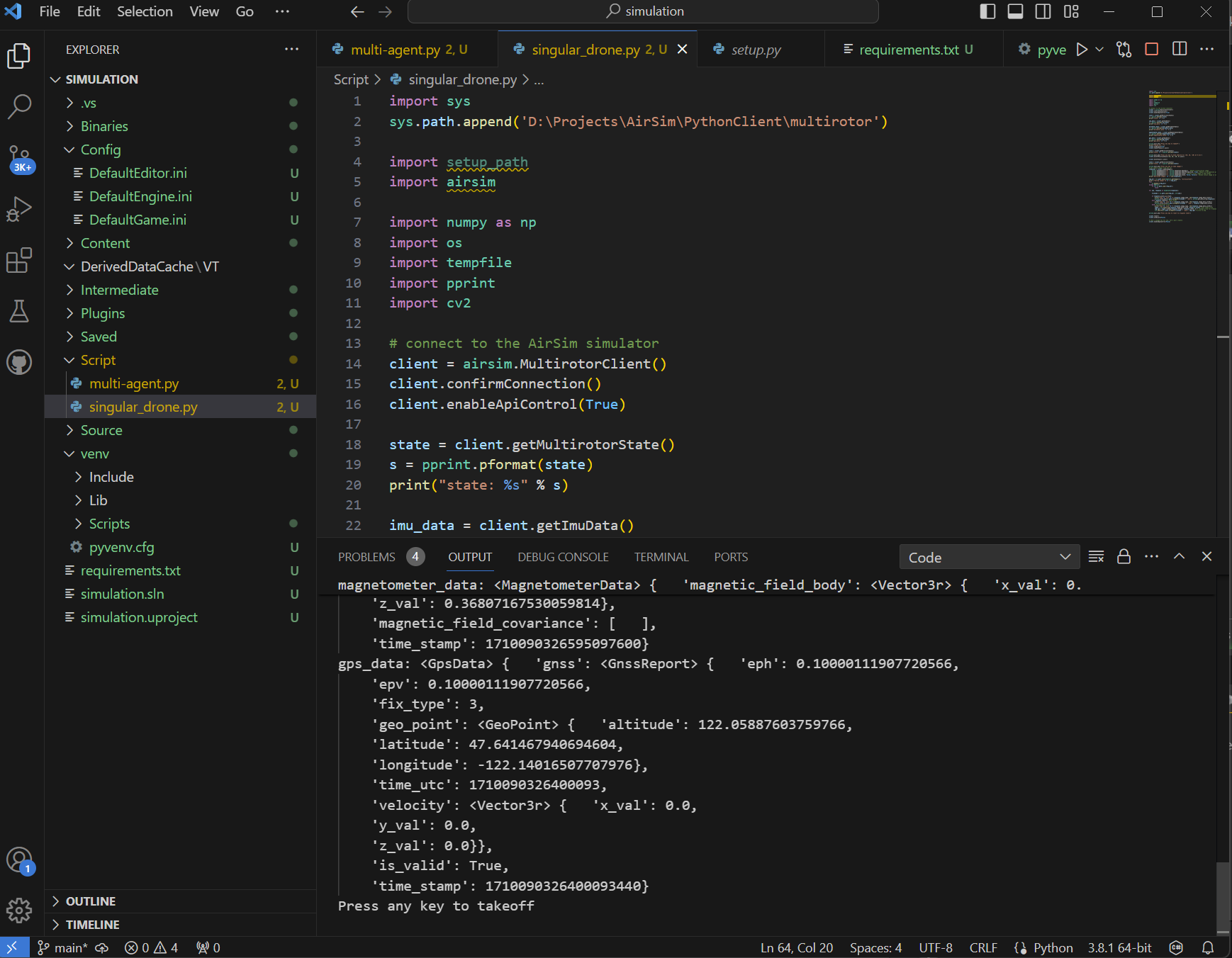1232x958 pixels.
Task: Open the Search view in activity bar
Action: pos(19,106)
